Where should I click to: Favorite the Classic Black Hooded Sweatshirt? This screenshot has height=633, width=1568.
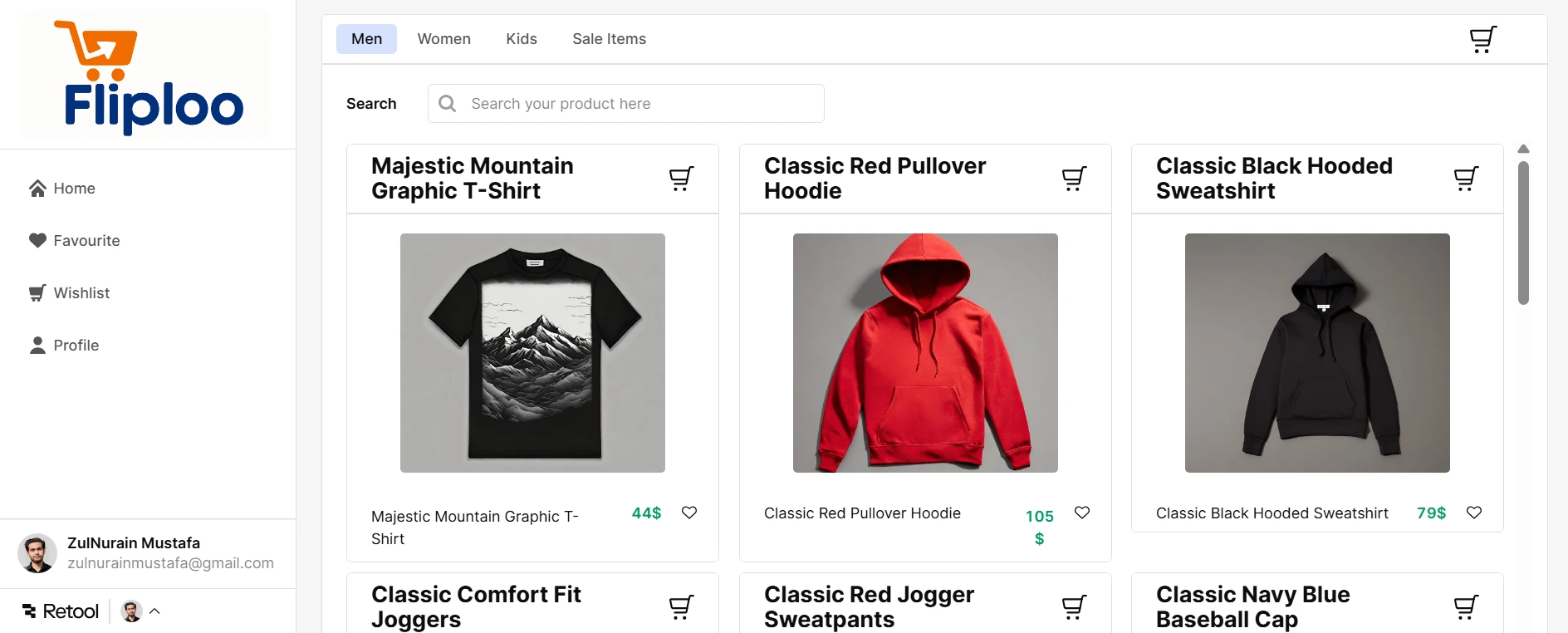click(1474, 513)
